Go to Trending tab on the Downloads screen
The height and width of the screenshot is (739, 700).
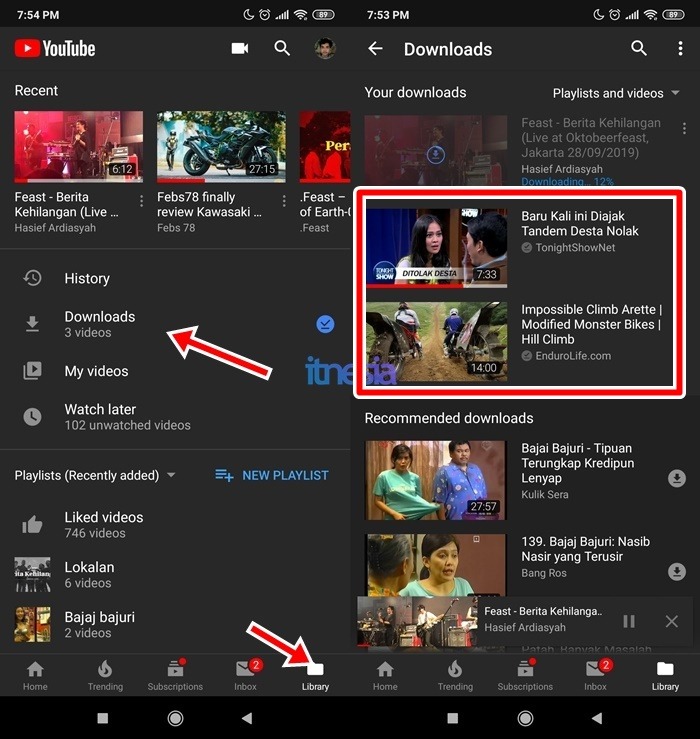[455, 675]
